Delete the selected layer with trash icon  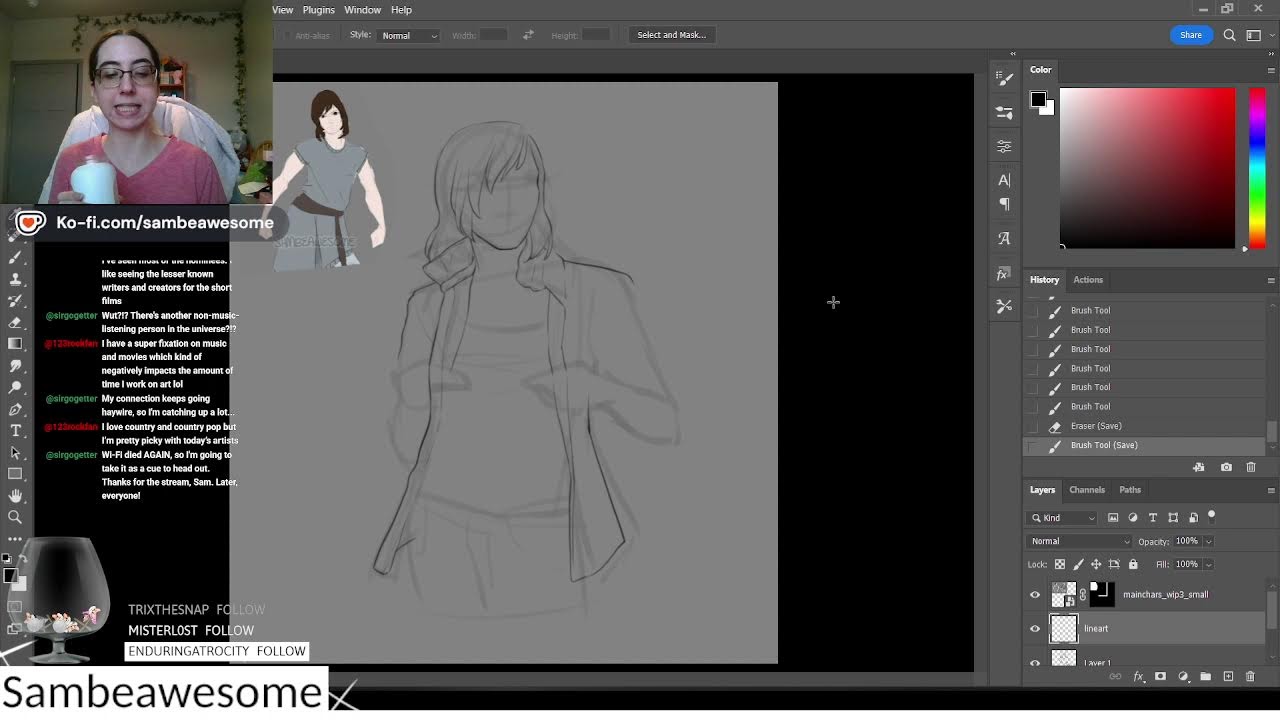click(1250, 677)
